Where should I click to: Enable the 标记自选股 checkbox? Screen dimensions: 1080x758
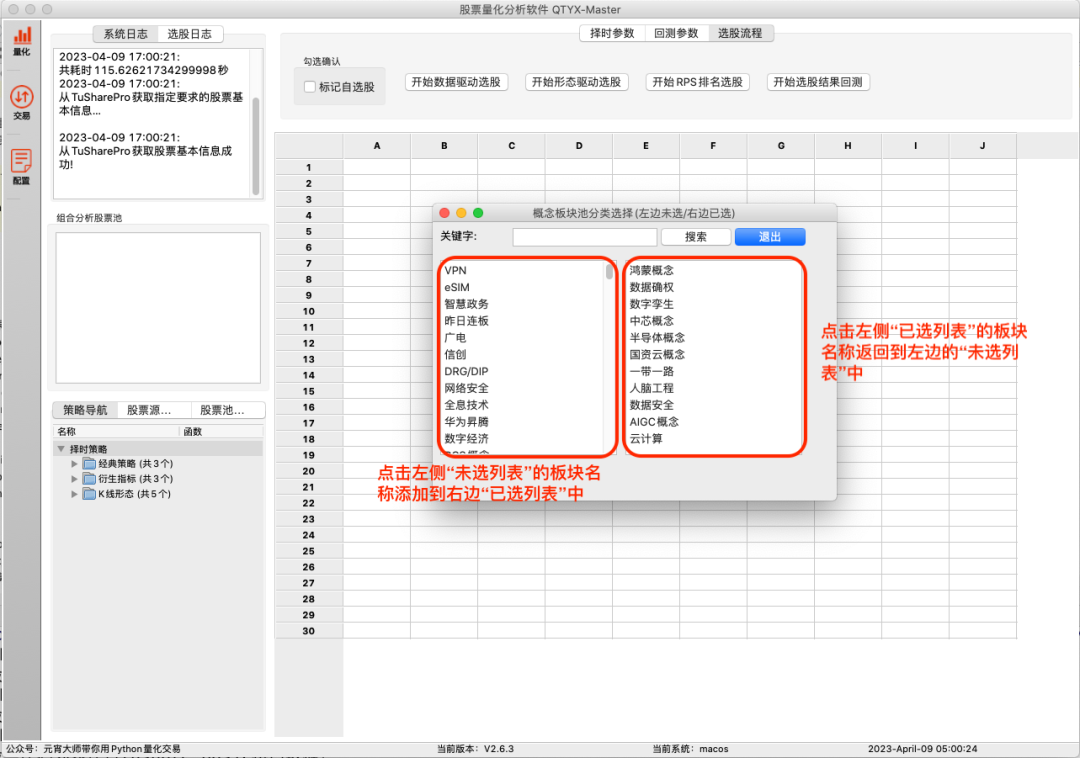310,87
